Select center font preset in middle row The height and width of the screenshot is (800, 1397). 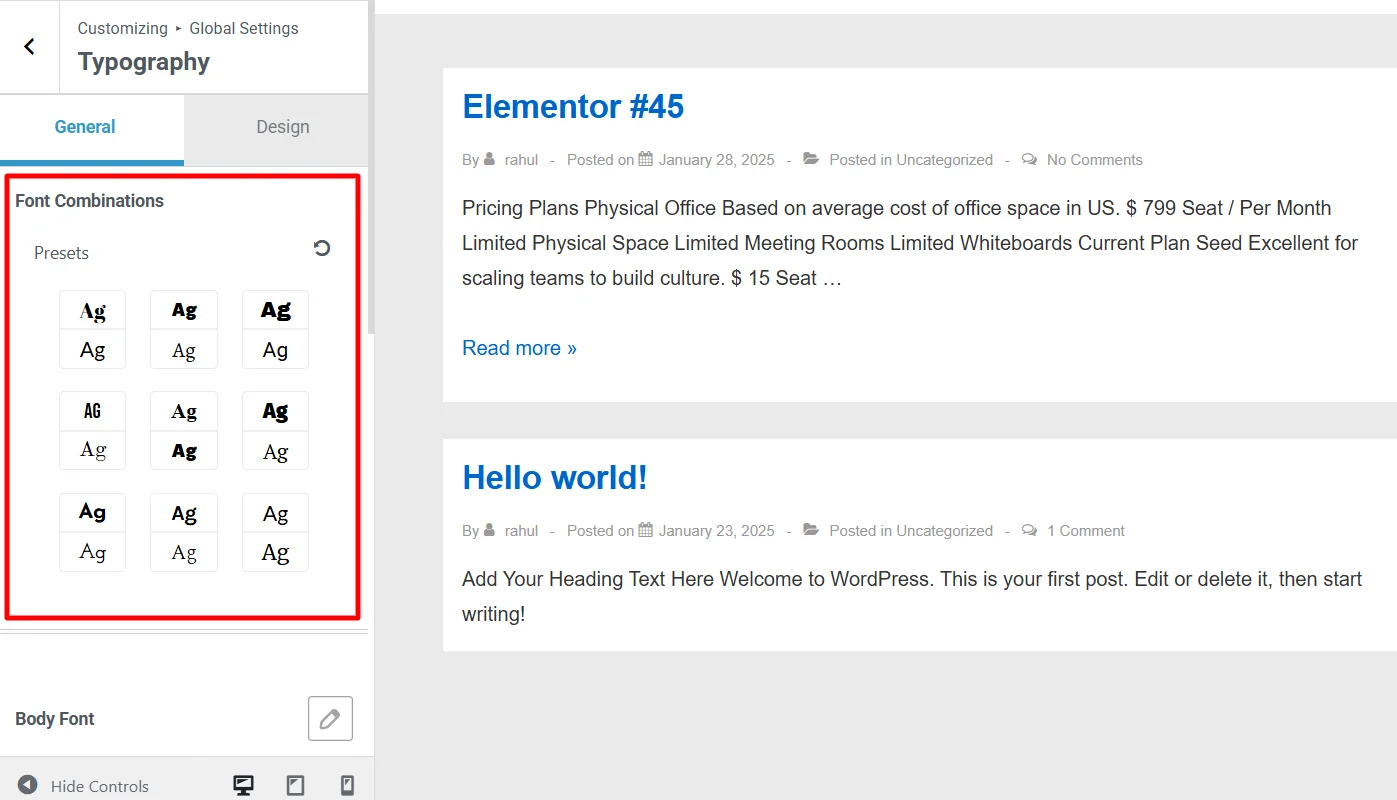[184, 431]
